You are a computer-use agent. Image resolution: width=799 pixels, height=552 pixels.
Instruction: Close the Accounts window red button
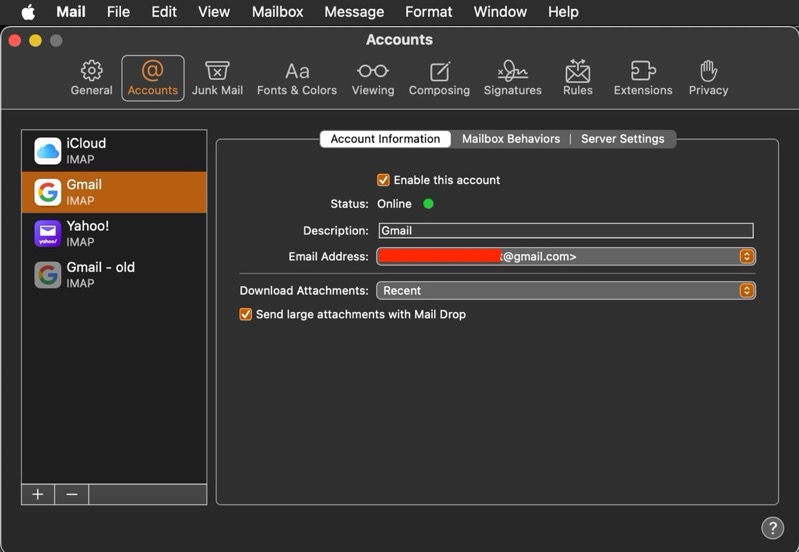point(15,41)
